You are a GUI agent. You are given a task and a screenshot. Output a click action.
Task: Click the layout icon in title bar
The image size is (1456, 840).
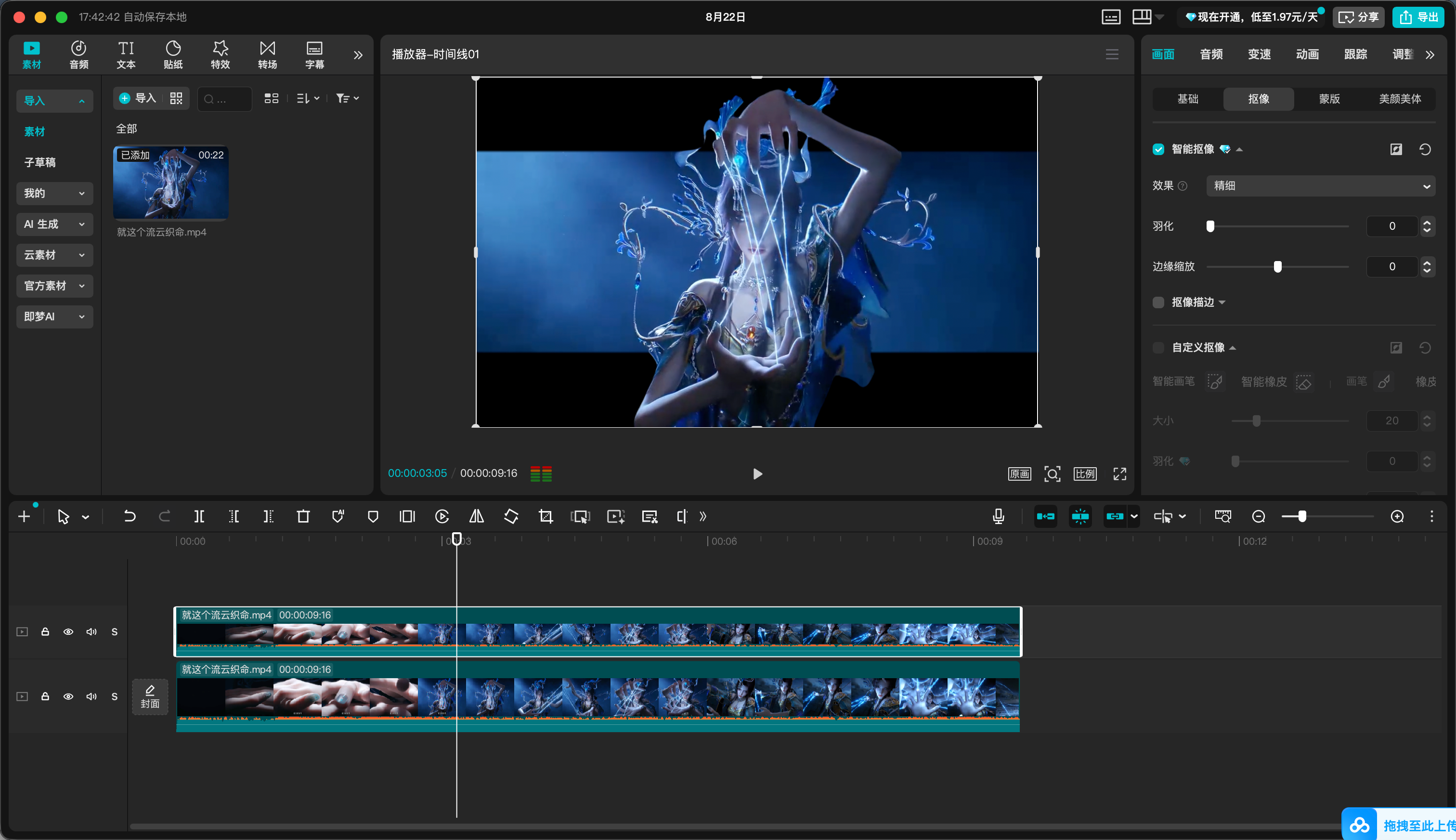pos(1142,17)
